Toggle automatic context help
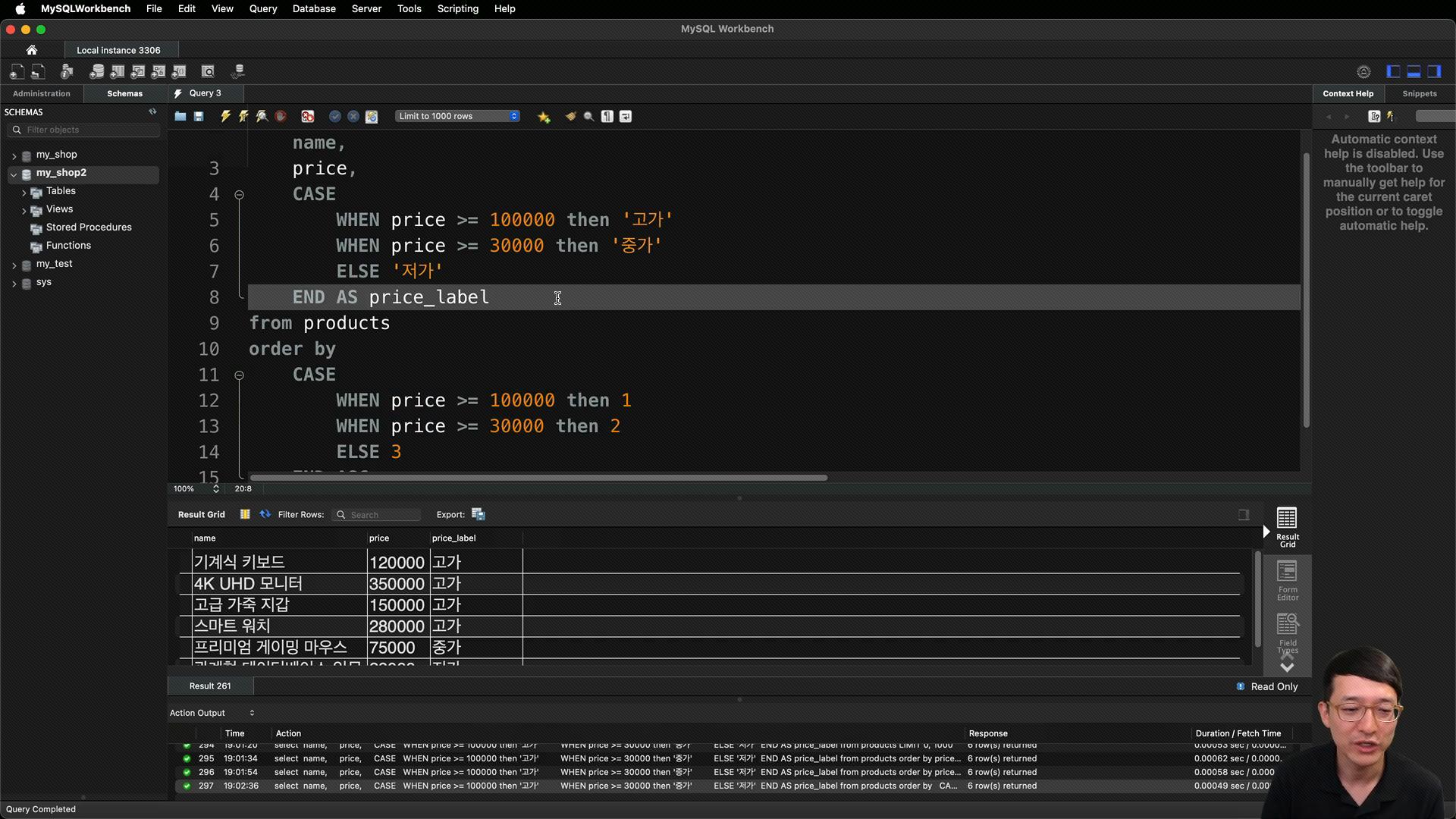 tap(1391, 116)
